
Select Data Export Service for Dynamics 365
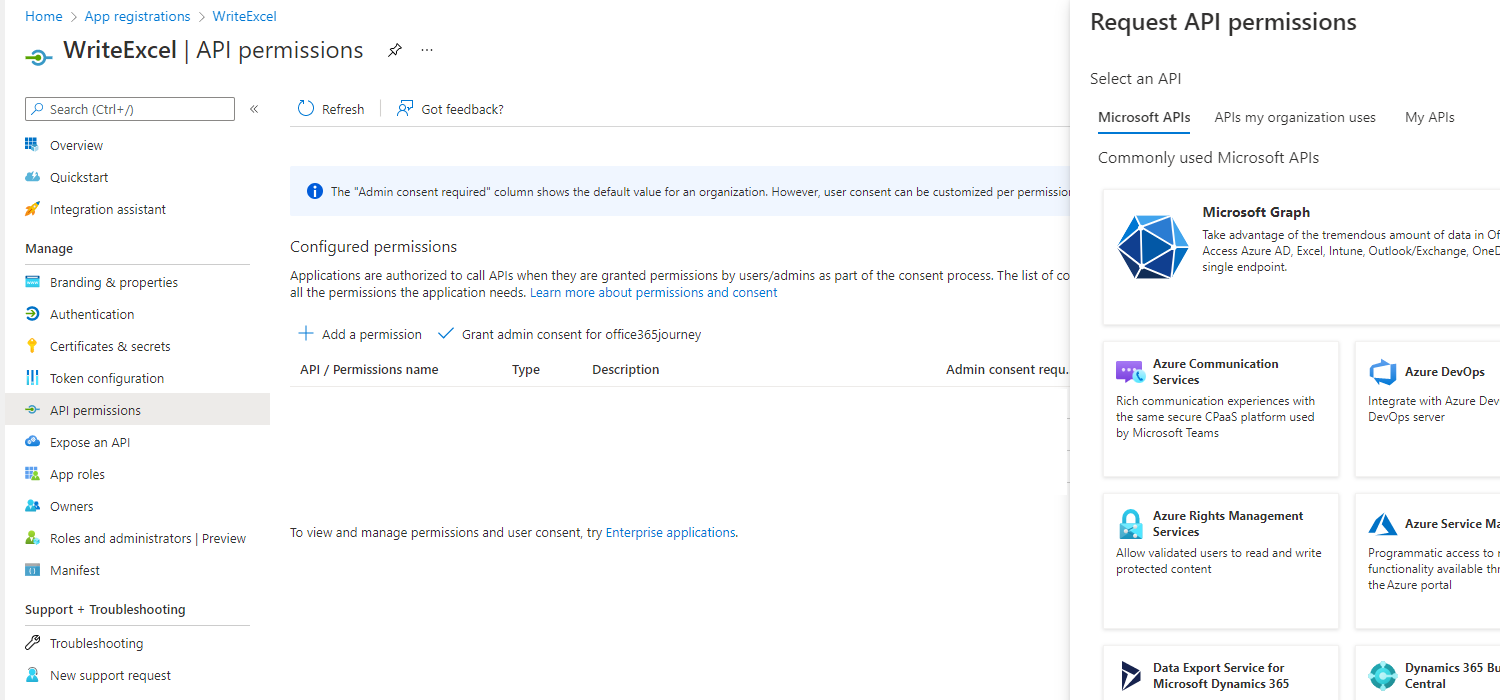(1221, 672)
